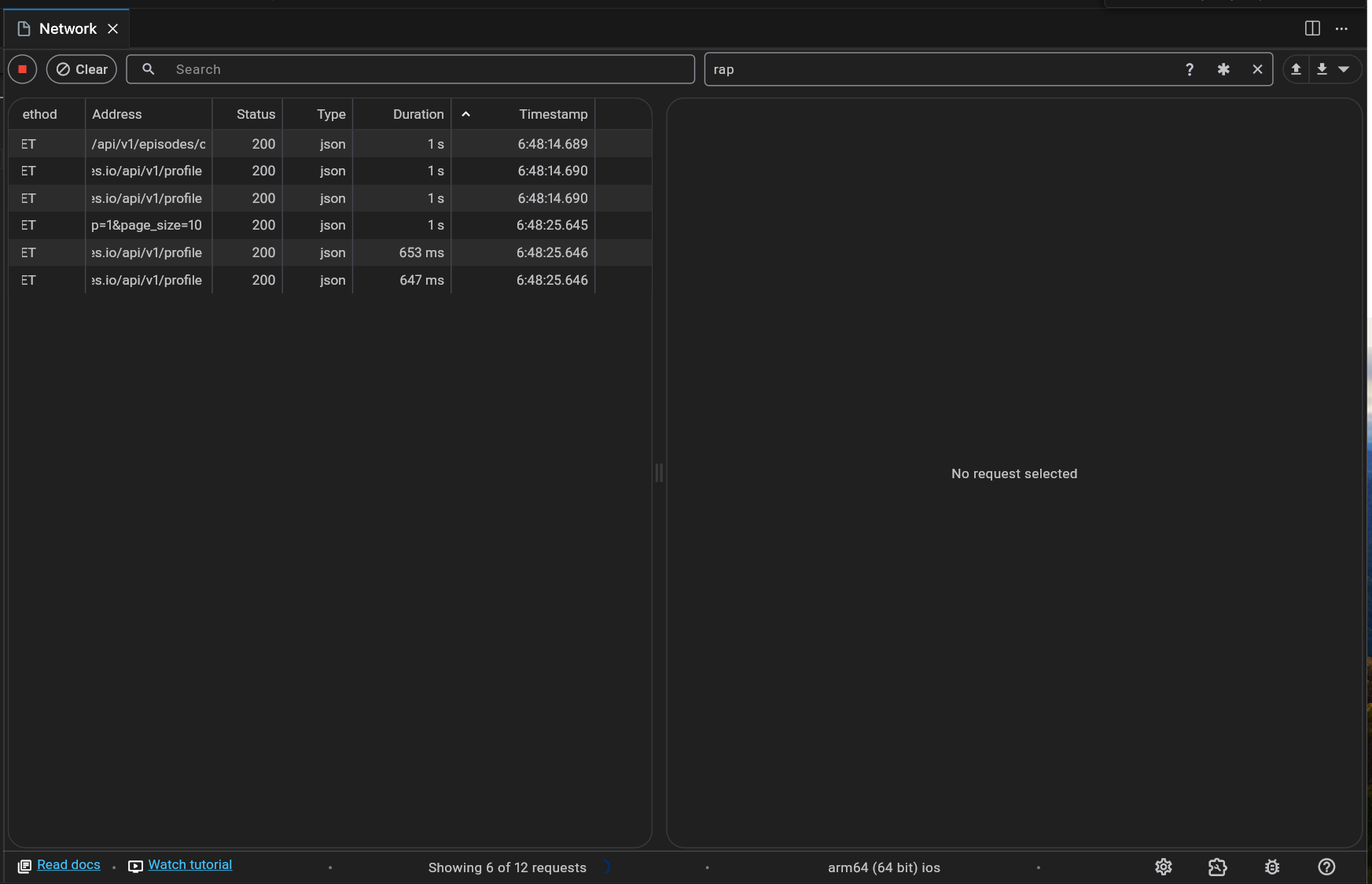Click the upload/import icon
The image size is (1372, 884).
coord(1296,69)
